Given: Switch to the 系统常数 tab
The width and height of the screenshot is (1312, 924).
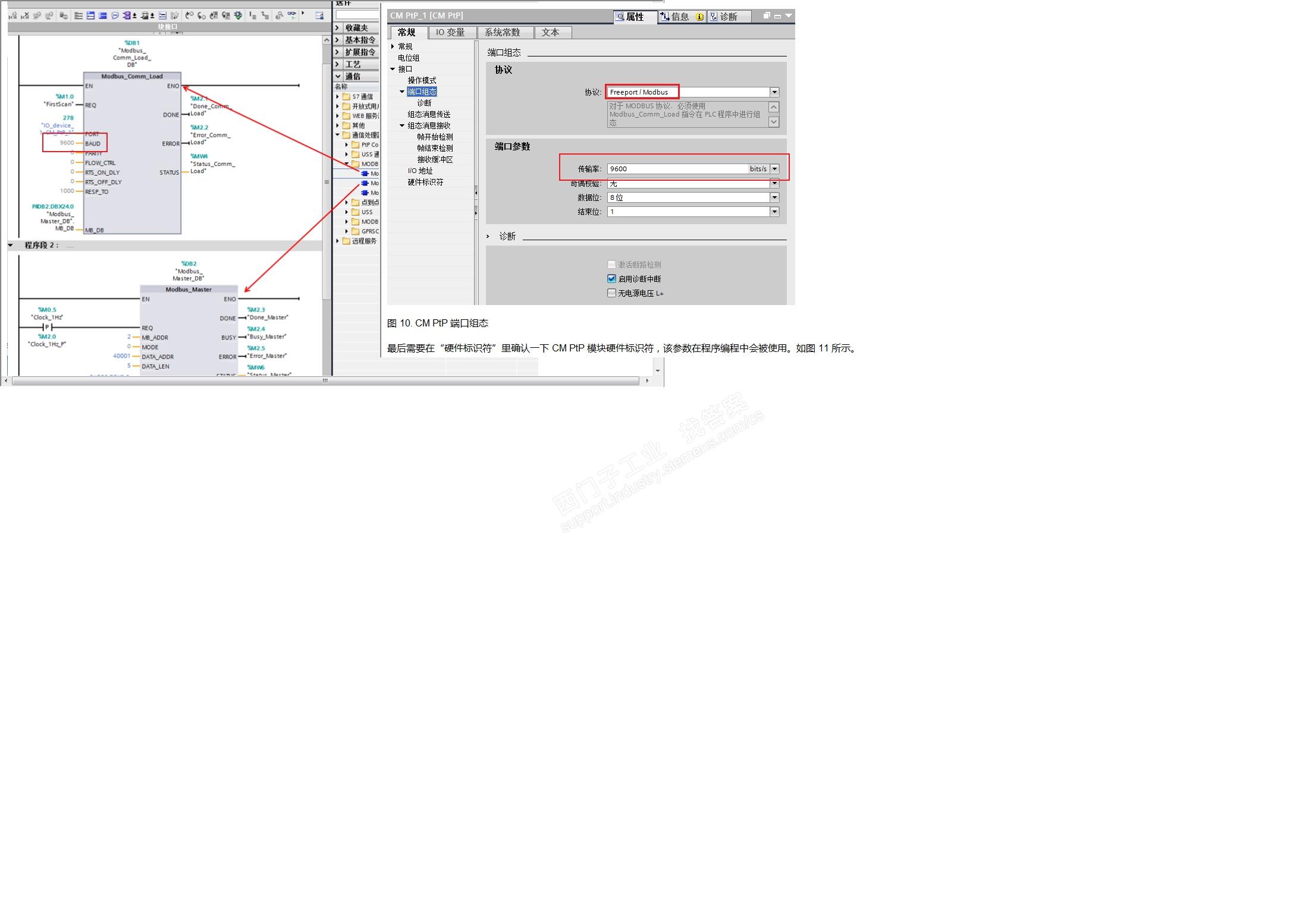Looking at the screenshot, I should pos(503,33).
